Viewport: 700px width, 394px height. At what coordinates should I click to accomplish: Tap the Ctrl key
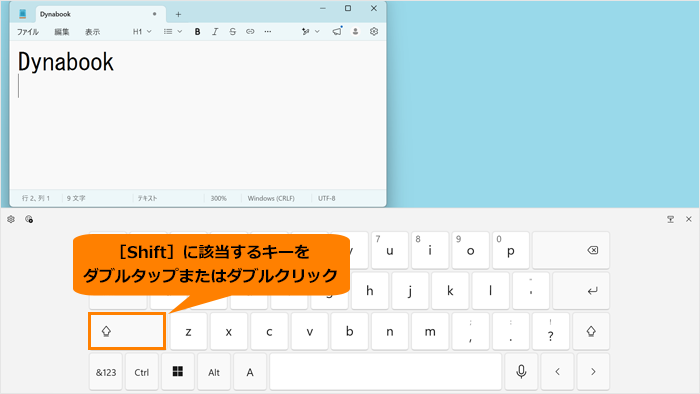(x=142, y=372)
